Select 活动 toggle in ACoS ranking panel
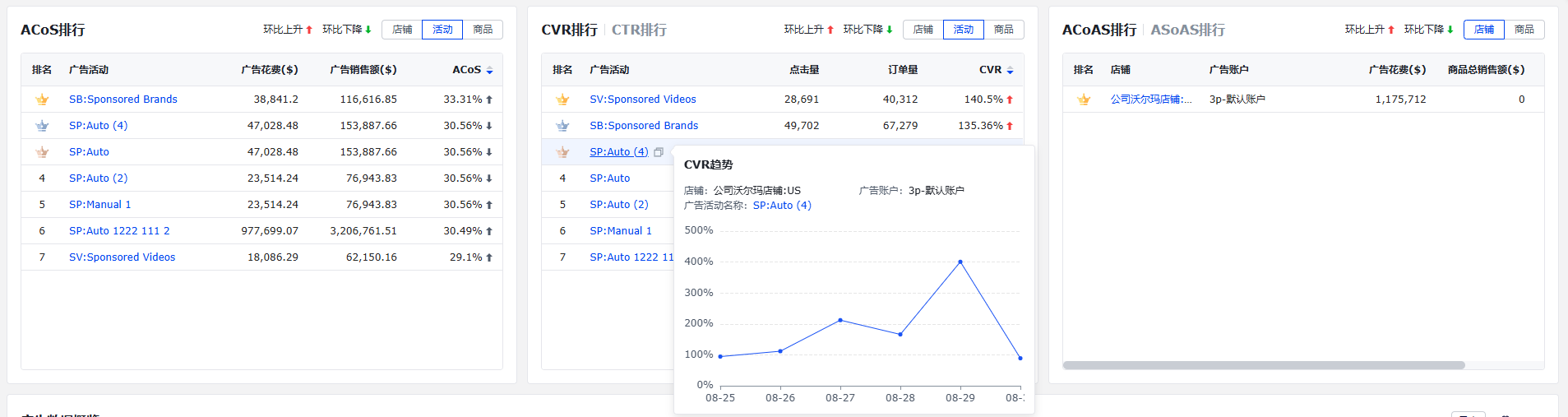 [442, 30]
